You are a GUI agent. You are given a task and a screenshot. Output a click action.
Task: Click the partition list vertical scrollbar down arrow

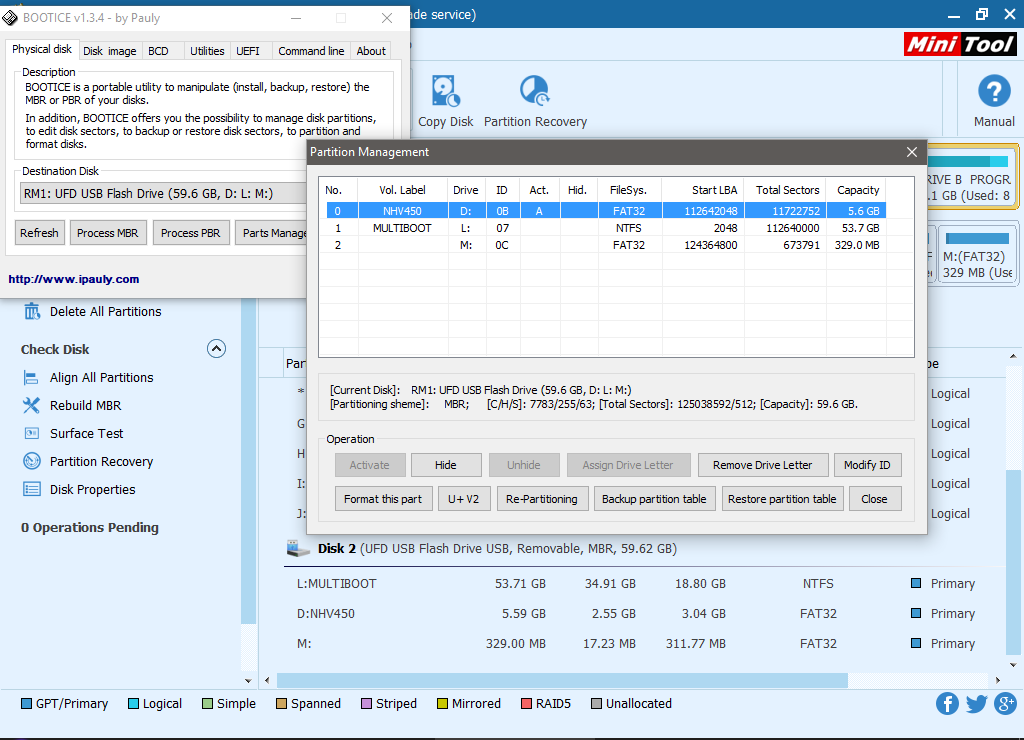1013,665
